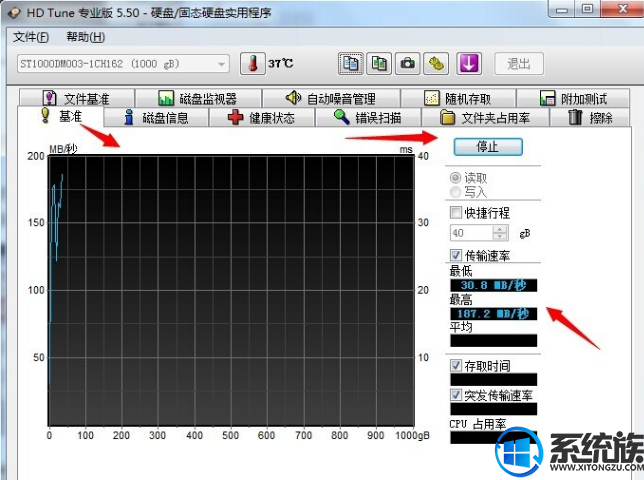Switch to the 擦除 erase tab
This screenshot has width=644, height=480.
(590, 118)
